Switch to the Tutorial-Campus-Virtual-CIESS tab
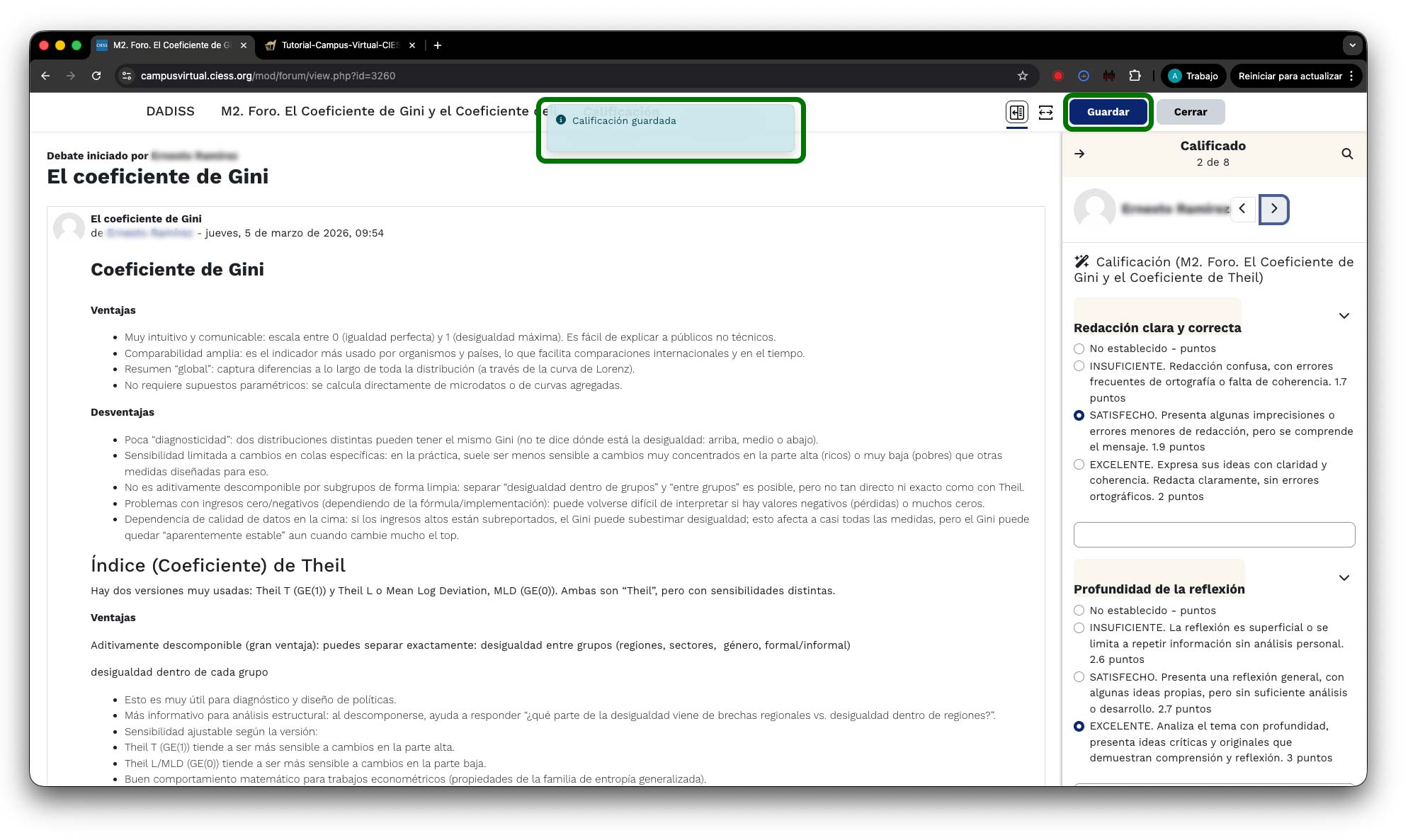This screenshot has width=1425, height=840. [x=340, y=45]
